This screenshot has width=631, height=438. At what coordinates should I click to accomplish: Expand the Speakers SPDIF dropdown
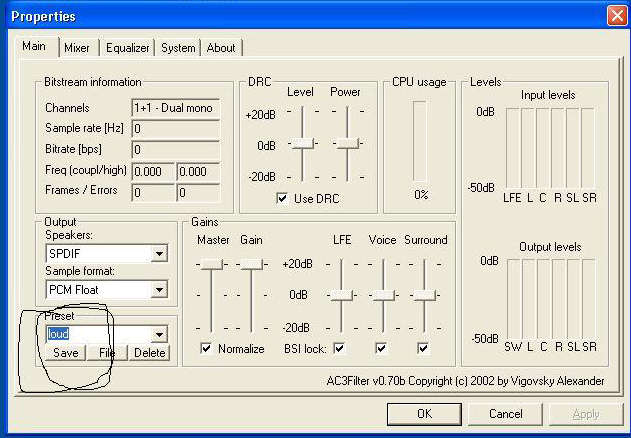pyautogui.click(x=158, y=254)
